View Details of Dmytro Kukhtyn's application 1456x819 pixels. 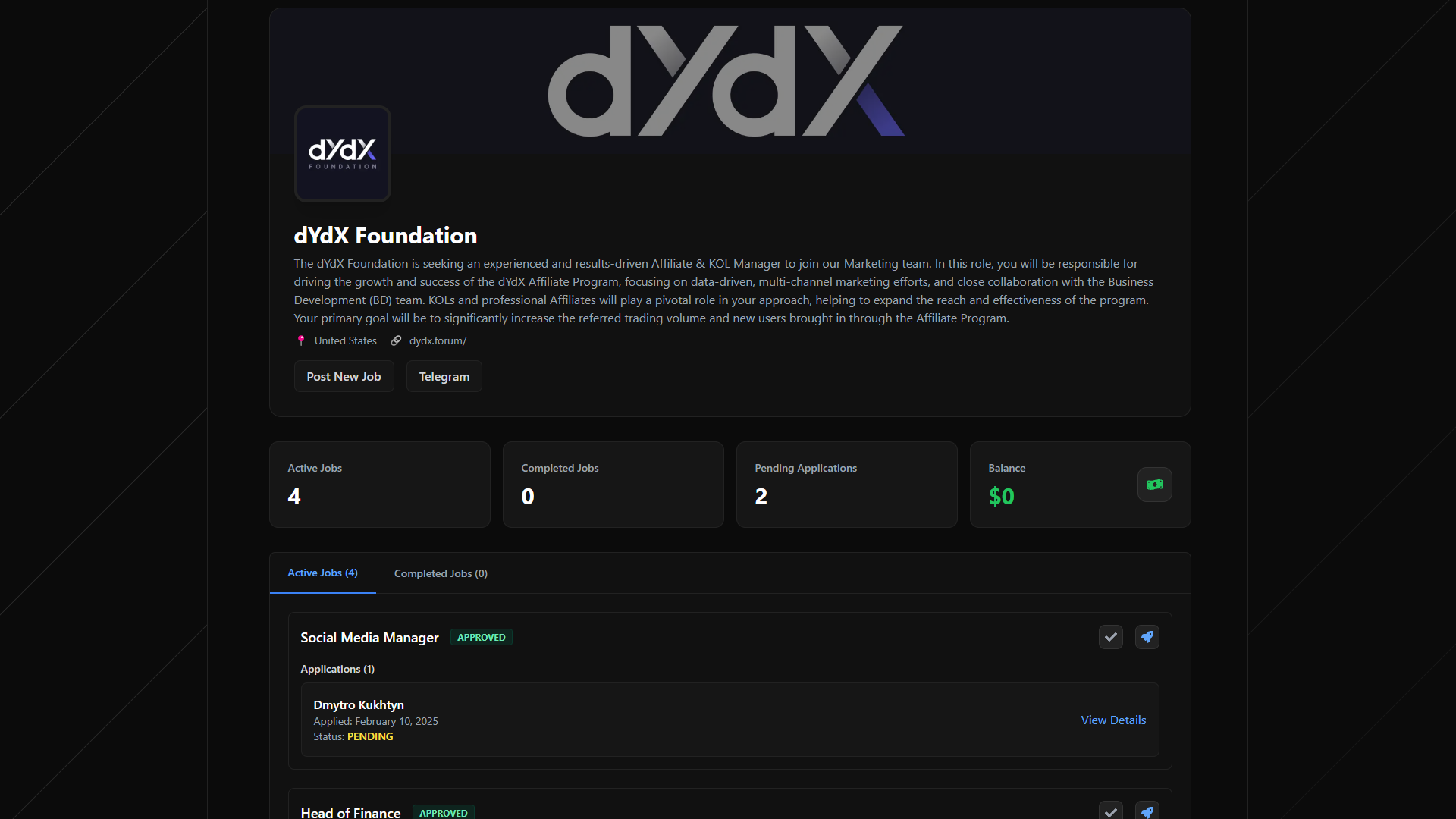[x=1113, y=720]
